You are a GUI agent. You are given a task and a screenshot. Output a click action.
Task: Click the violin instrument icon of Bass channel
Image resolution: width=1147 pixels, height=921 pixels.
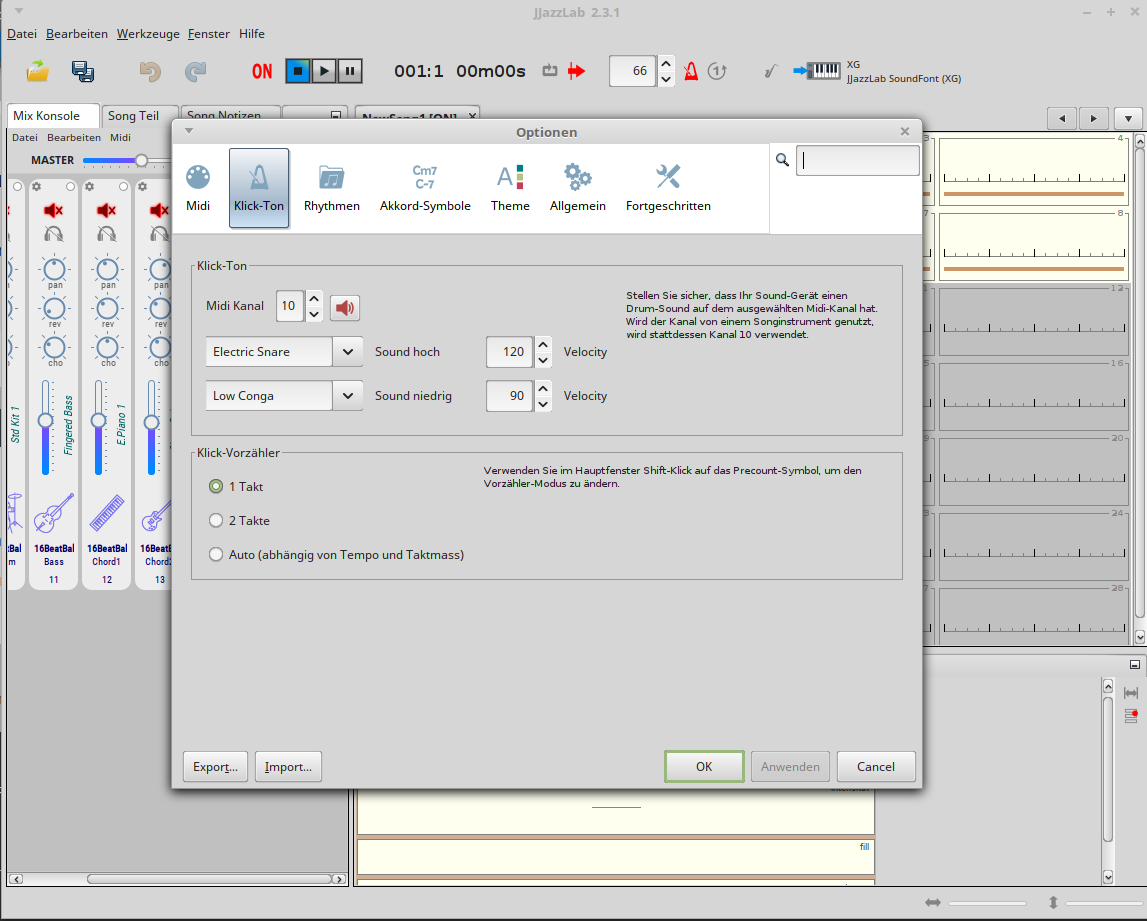54,513
